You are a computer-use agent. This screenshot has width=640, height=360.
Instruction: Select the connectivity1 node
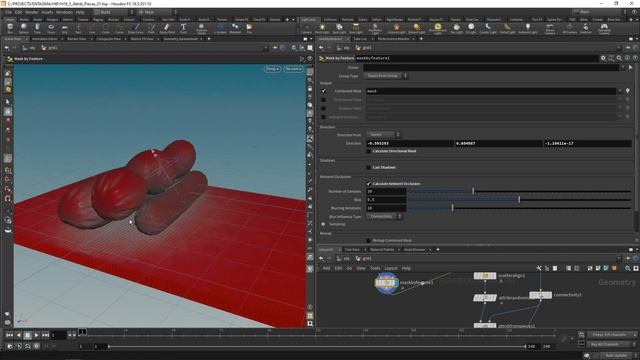coord(540,295)
